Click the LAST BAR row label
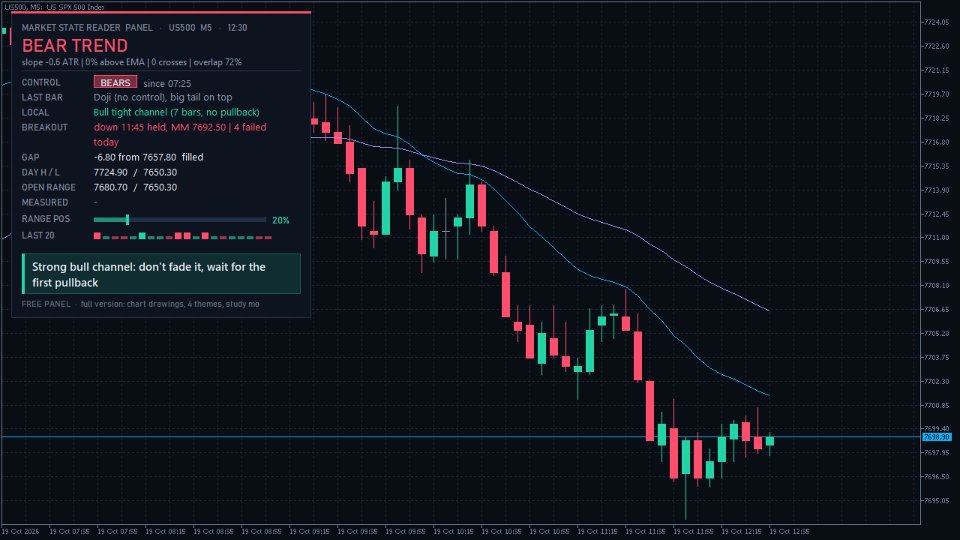The image size is (960, 540). click(42, 97)
